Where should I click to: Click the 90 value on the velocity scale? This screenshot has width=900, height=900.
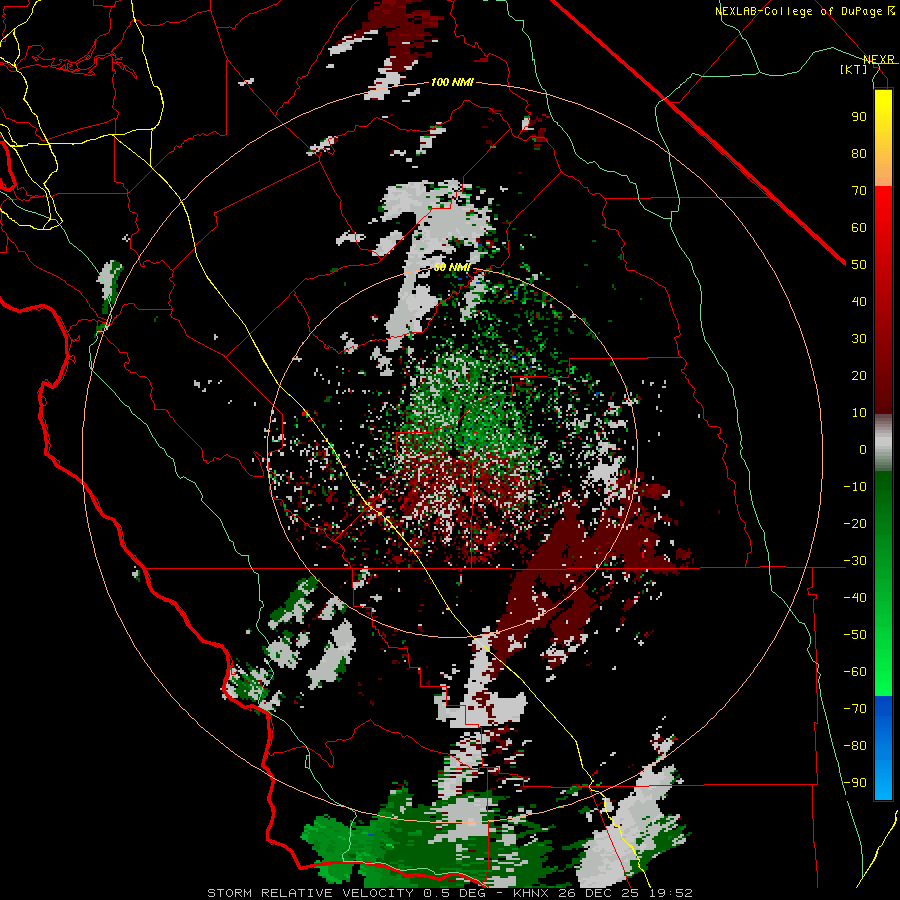click(859, 117)
